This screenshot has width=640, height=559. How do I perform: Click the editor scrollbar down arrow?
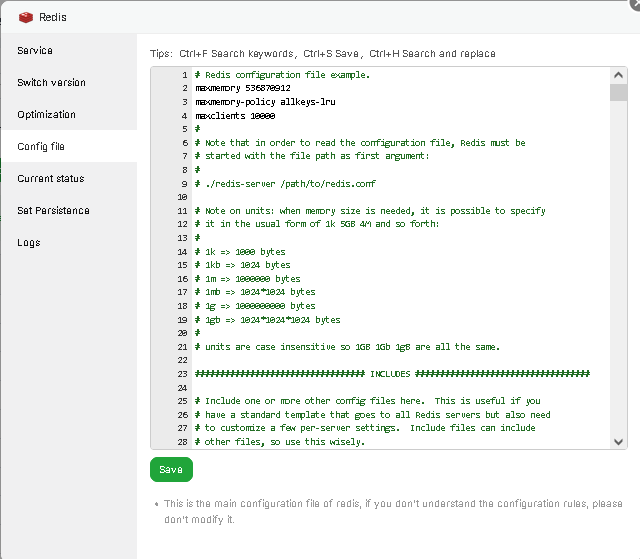click(x=618, y=442)
